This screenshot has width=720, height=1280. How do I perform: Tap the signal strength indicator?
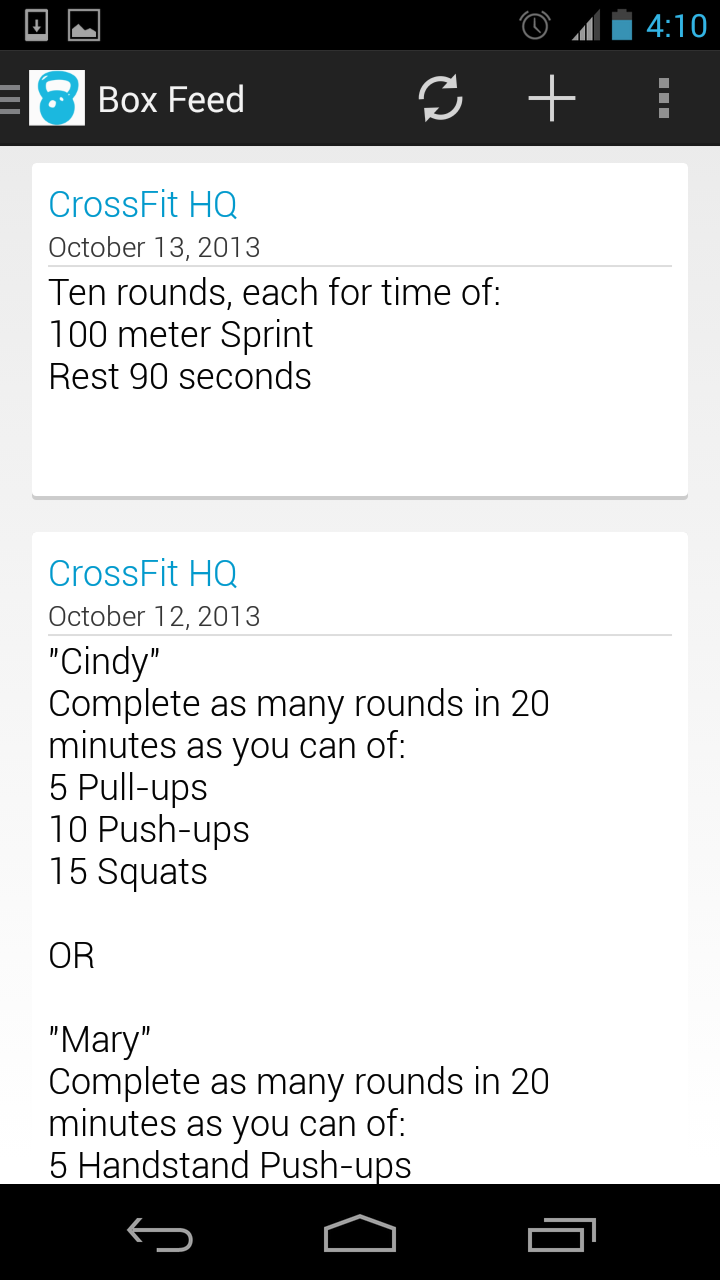pyautogui.click(x=585, y=24)
